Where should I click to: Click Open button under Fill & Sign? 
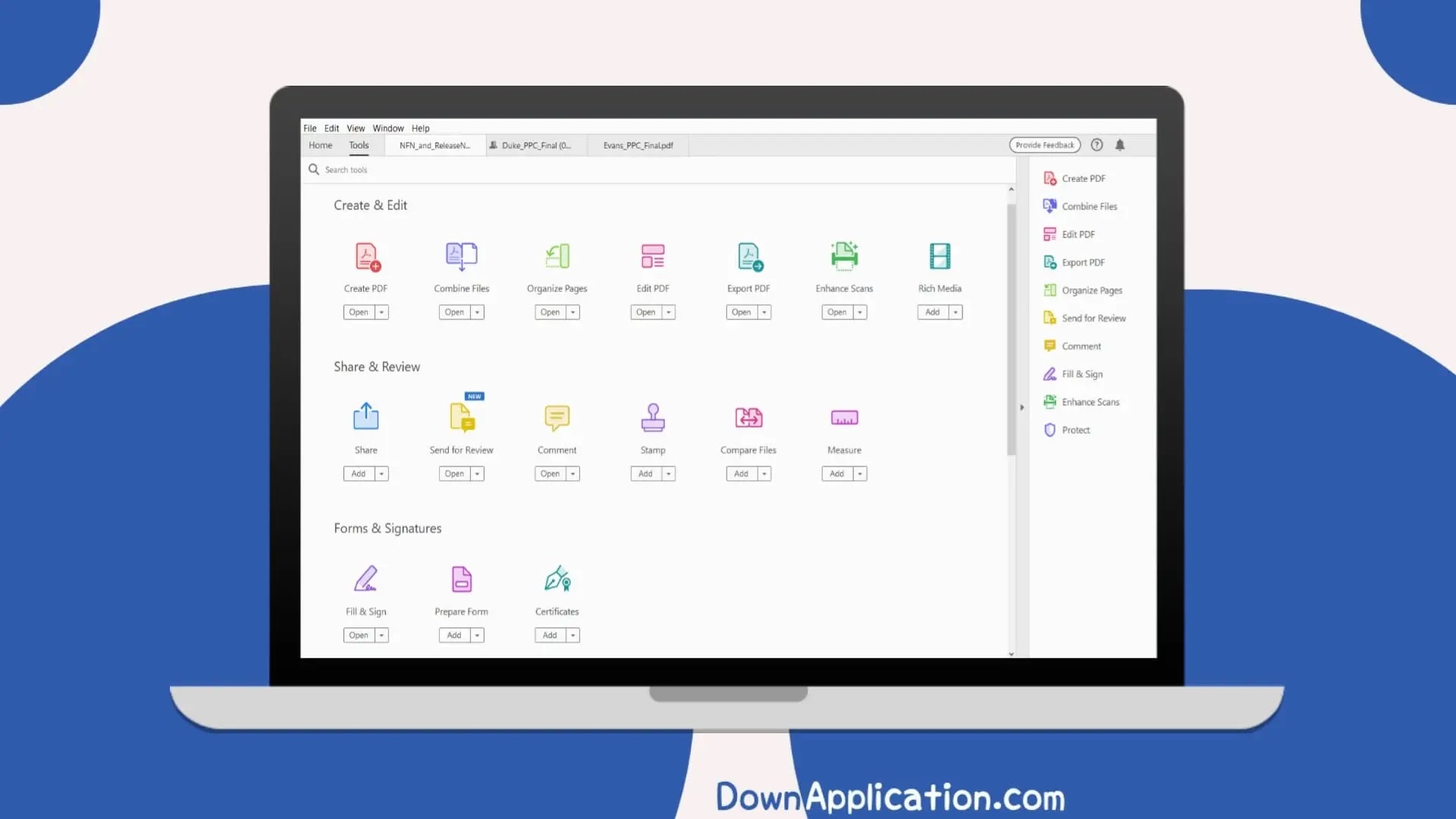pos(359,635)
